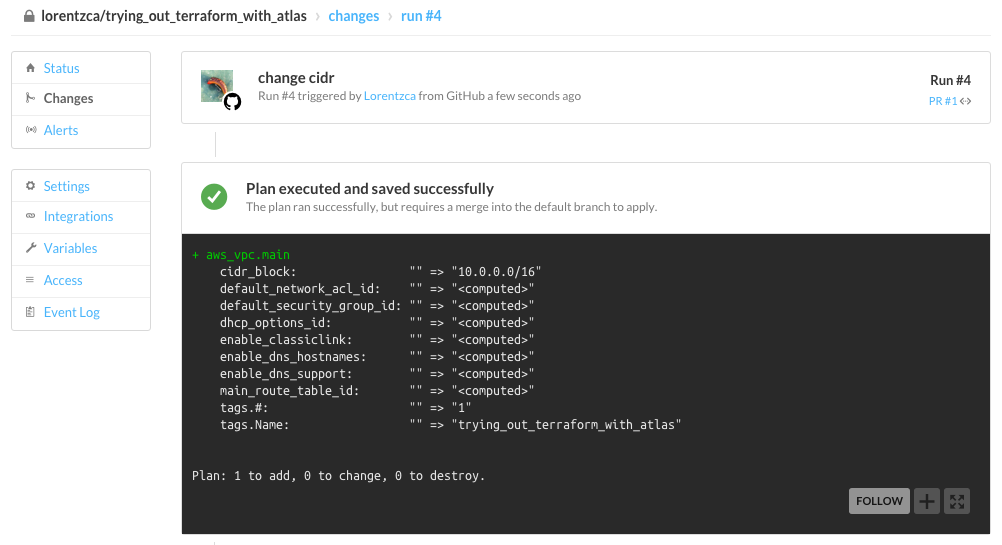Image resolution: width=1002 pixels, height=545 pixels.
Task: Click the lock icon beside repository name
Action: (x=29, y=16)
